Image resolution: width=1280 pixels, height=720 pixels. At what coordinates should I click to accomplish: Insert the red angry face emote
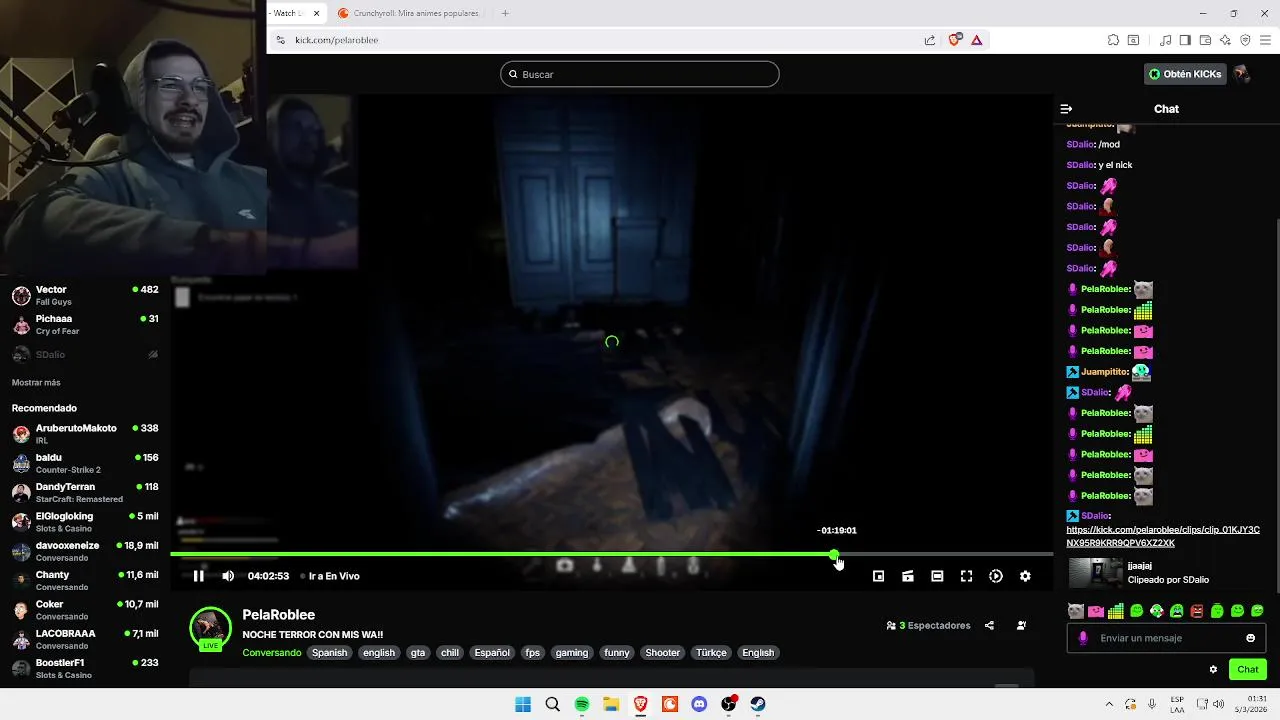1197,611
